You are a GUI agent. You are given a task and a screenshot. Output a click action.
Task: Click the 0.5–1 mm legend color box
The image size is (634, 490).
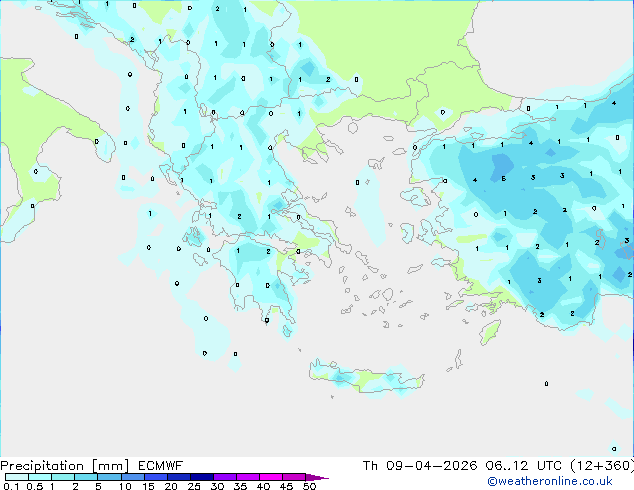[x=40, y=477]
